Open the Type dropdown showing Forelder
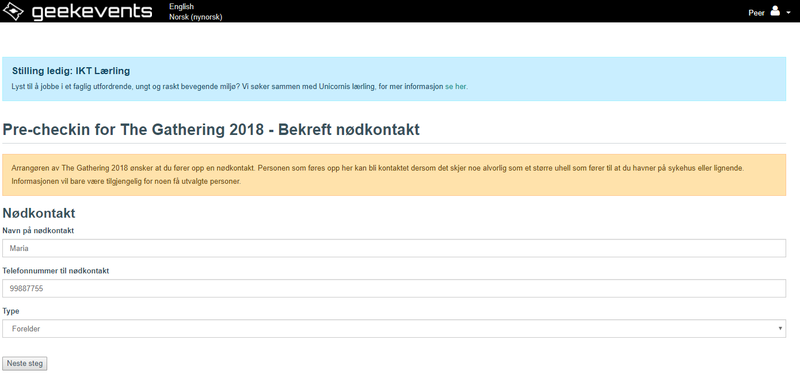This screenshot has width=800, height=390. point(394,329)
